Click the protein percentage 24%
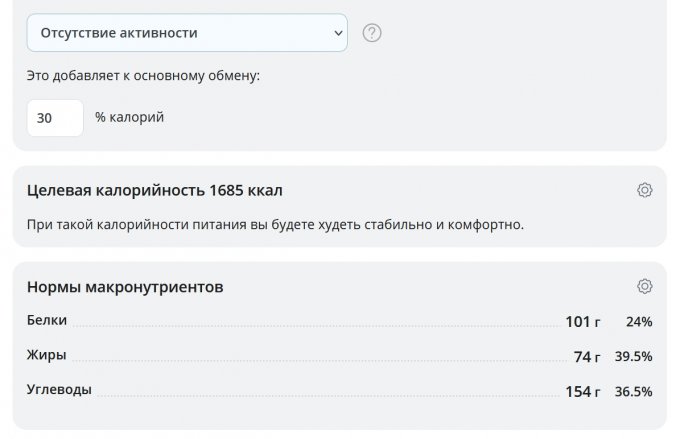 click(x=639, y=322)
